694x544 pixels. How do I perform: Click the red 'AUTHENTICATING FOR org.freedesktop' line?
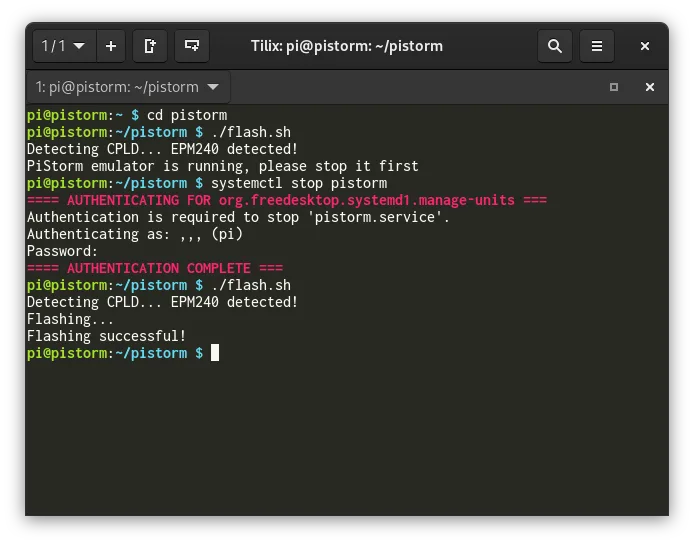[x=287, y=200]
